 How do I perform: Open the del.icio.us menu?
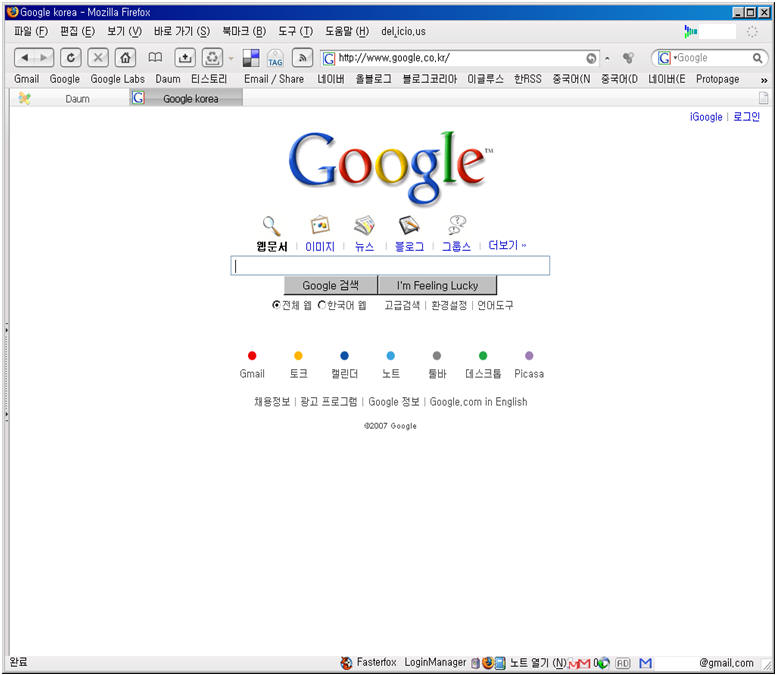click(403, 31)
